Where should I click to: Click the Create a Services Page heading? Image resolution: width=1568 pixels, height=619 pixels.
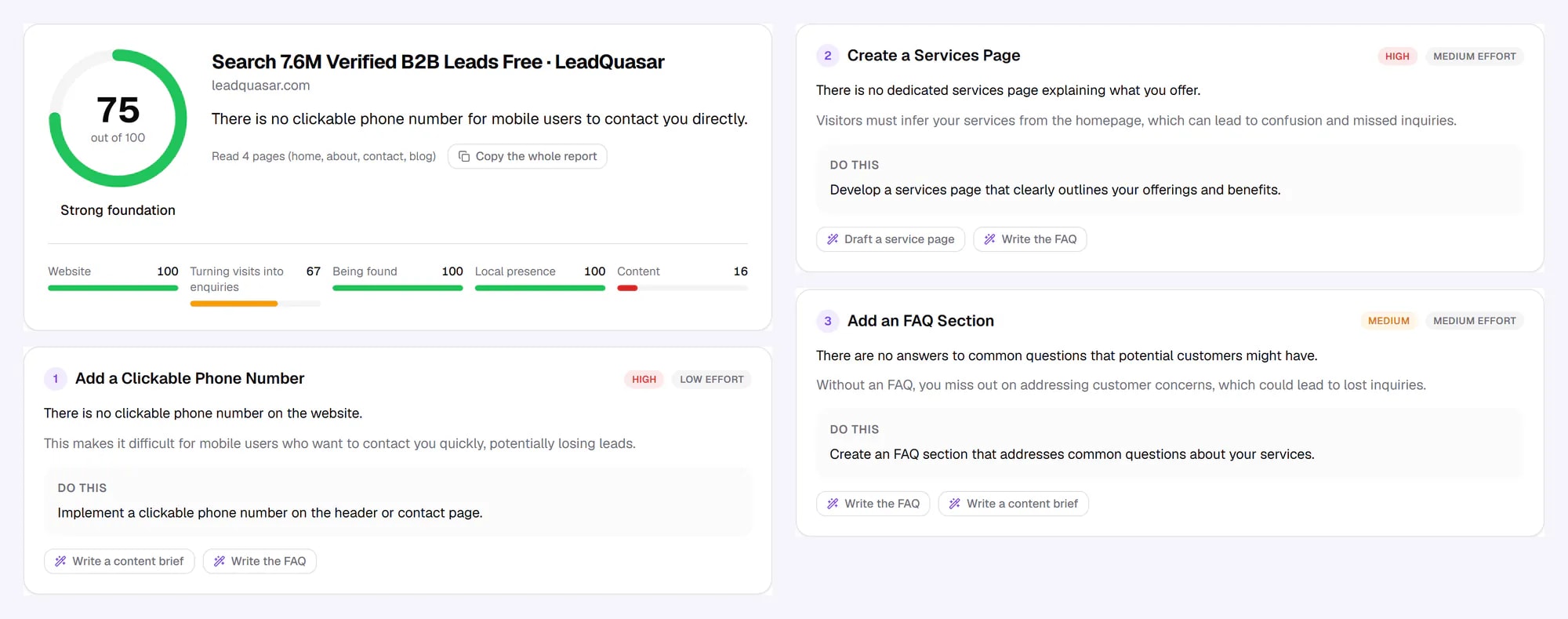point(934,56)
